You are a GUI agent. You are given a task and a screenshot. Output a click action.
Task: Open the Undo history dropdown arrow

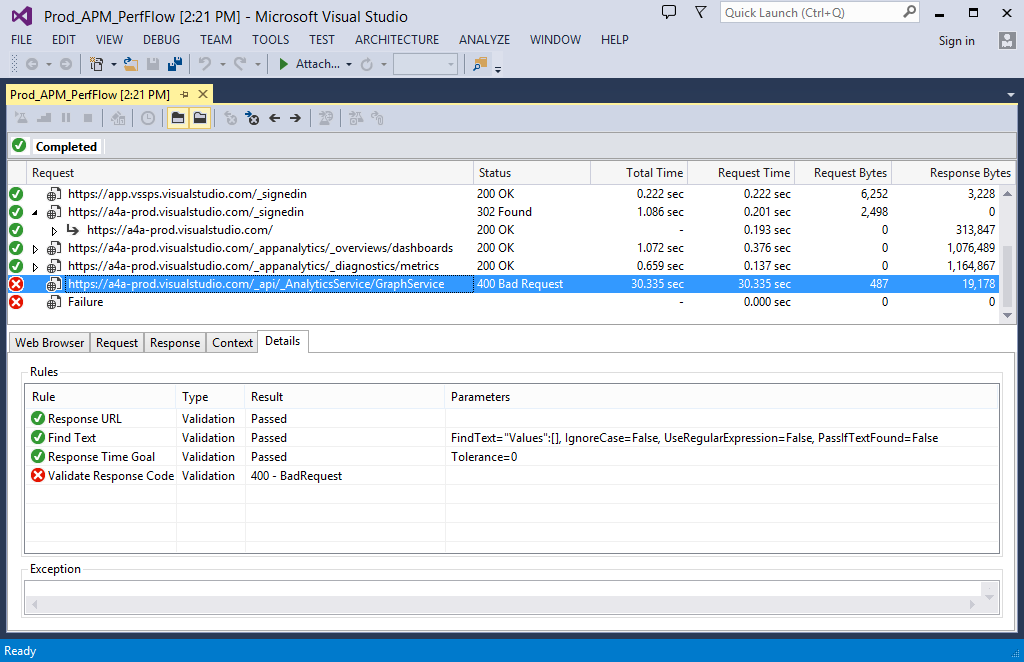(223, 65)
